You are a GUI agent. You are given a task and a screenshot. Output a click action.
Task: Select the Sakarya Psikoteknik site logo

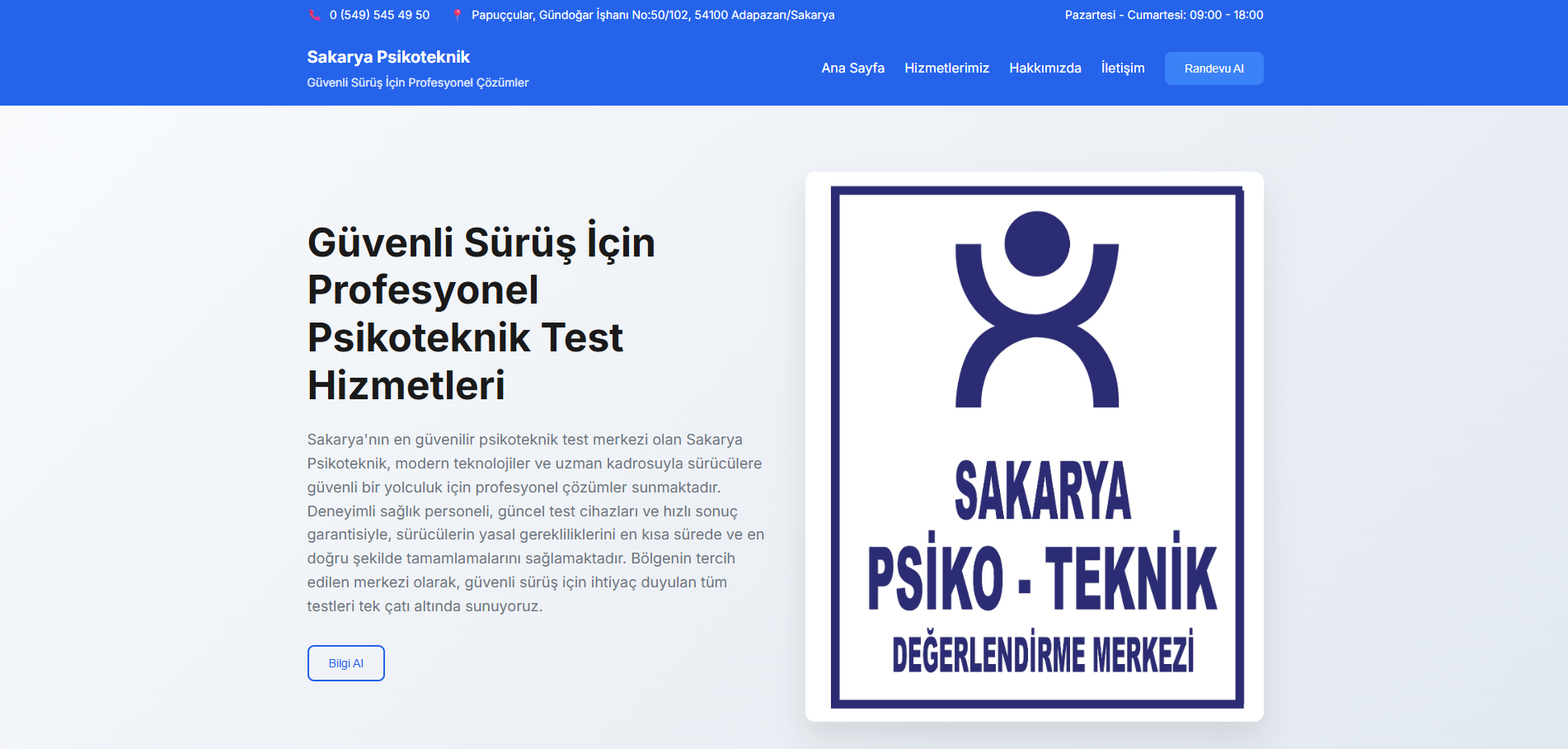(387, 56)
